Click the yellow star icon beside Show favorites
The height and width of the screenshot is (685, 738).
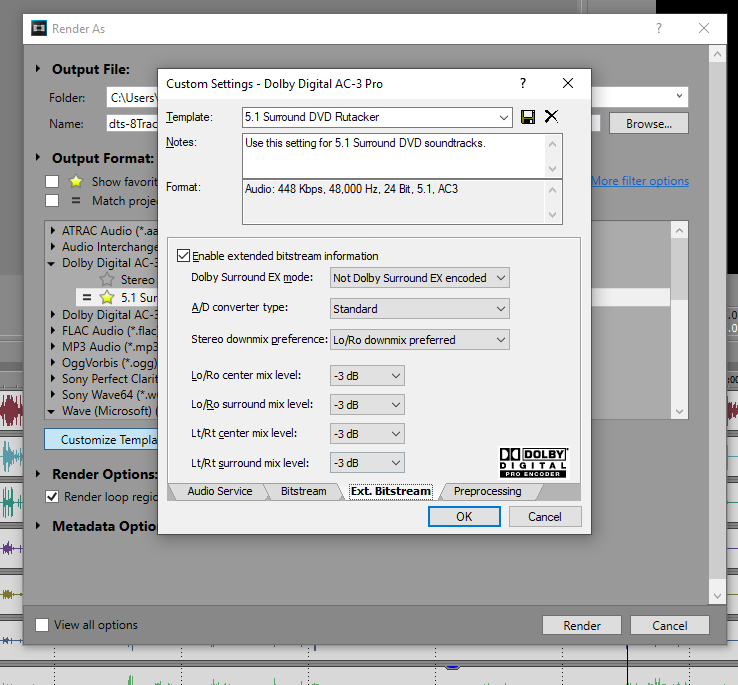point(76,181)
